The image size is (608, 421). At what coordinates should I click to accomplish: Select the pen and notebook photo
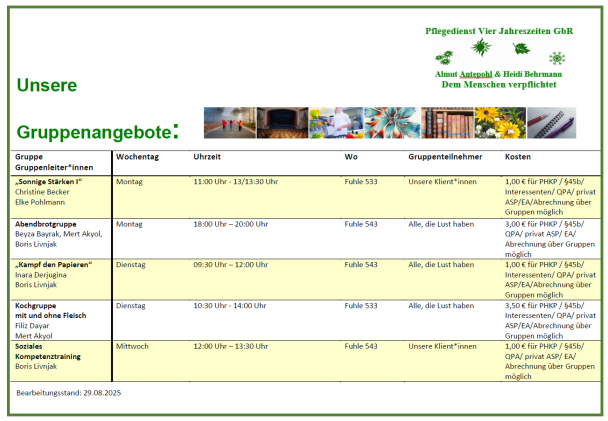click(x=550, y=123)
